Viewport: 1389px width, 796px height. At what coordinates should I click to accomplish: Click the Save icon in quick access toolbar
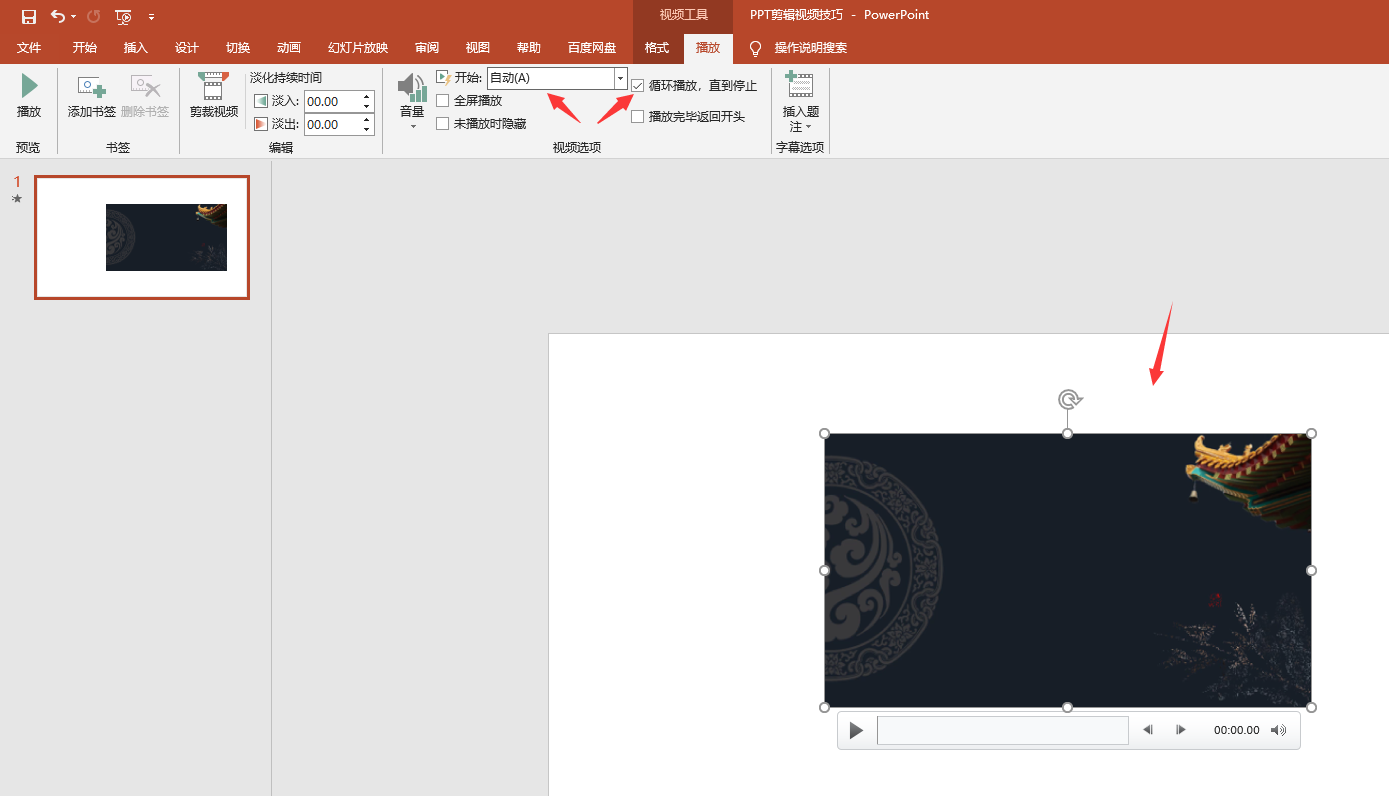29,16
